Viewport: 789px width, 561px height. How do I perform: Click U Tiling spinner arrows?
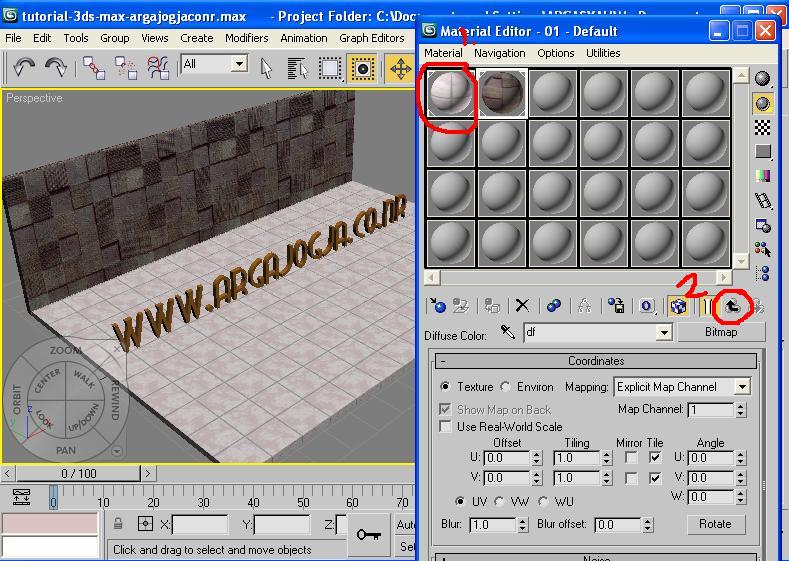point(606,458)
